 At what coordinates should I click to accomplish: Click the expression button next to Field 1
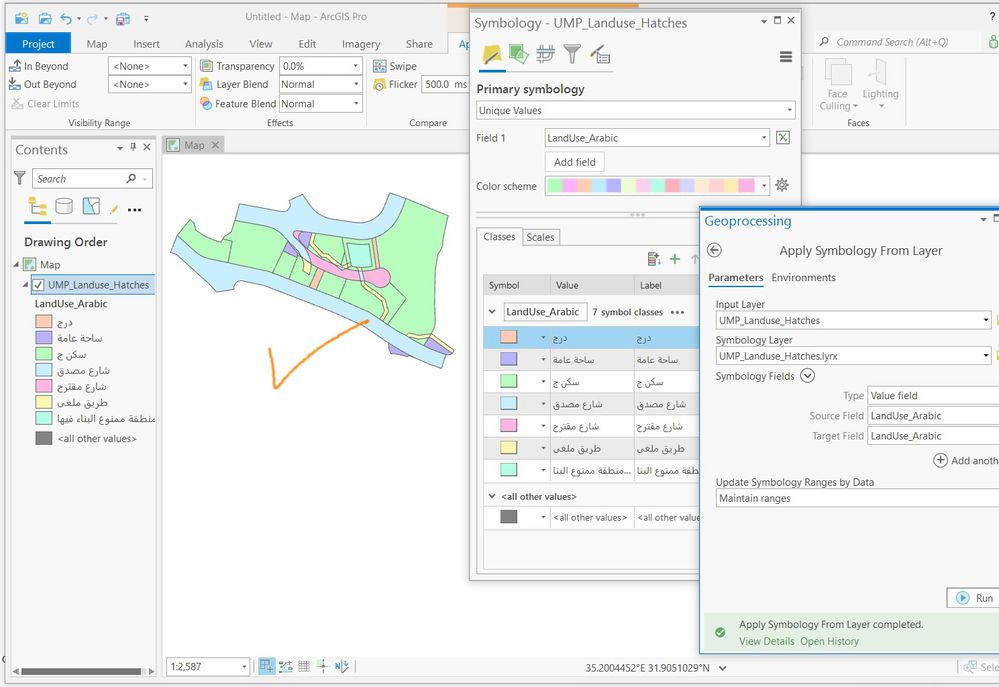(783, 138)
